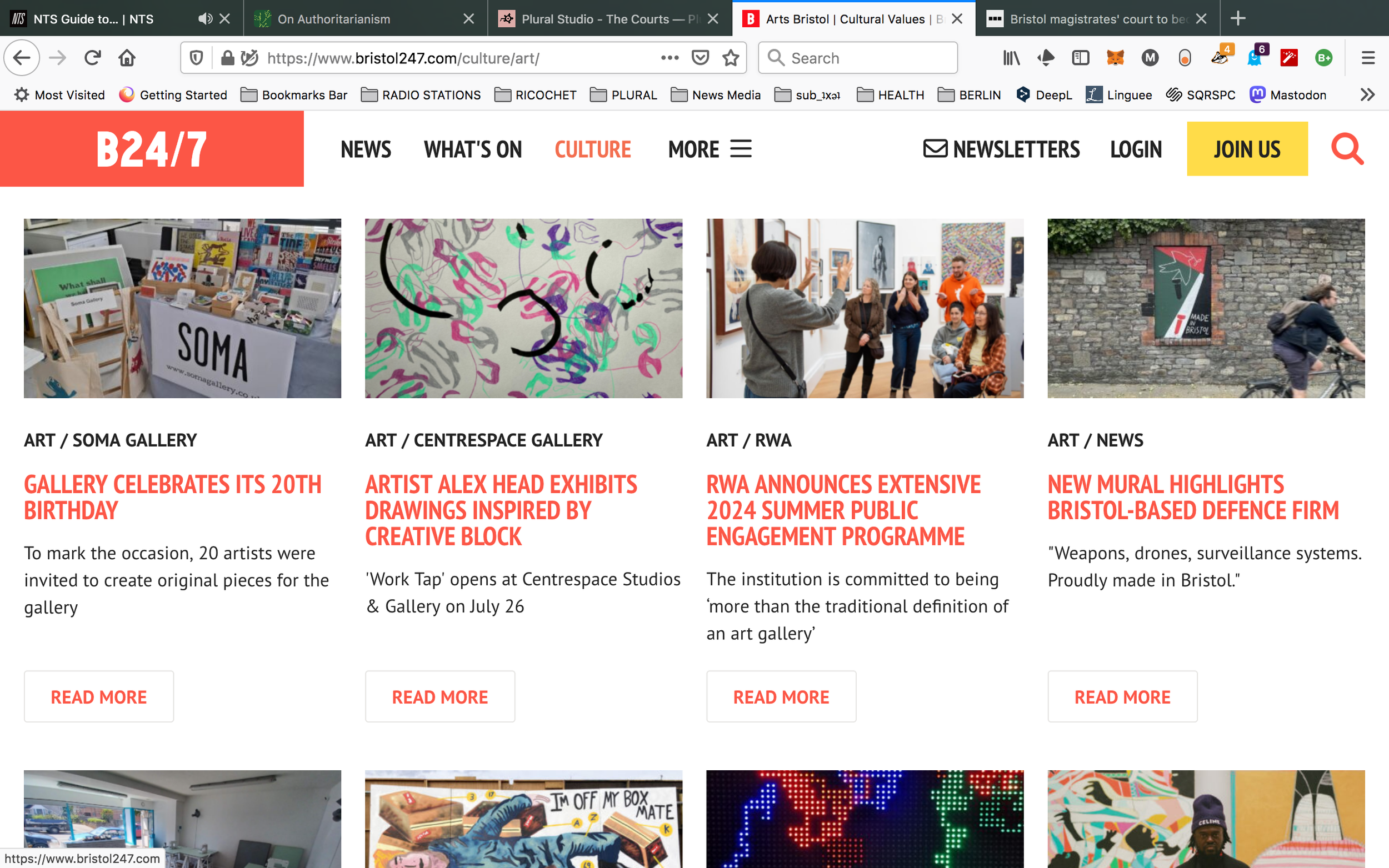1389x868 pixels.
Task: Reload the current page
Action: [x=92, y=58]
